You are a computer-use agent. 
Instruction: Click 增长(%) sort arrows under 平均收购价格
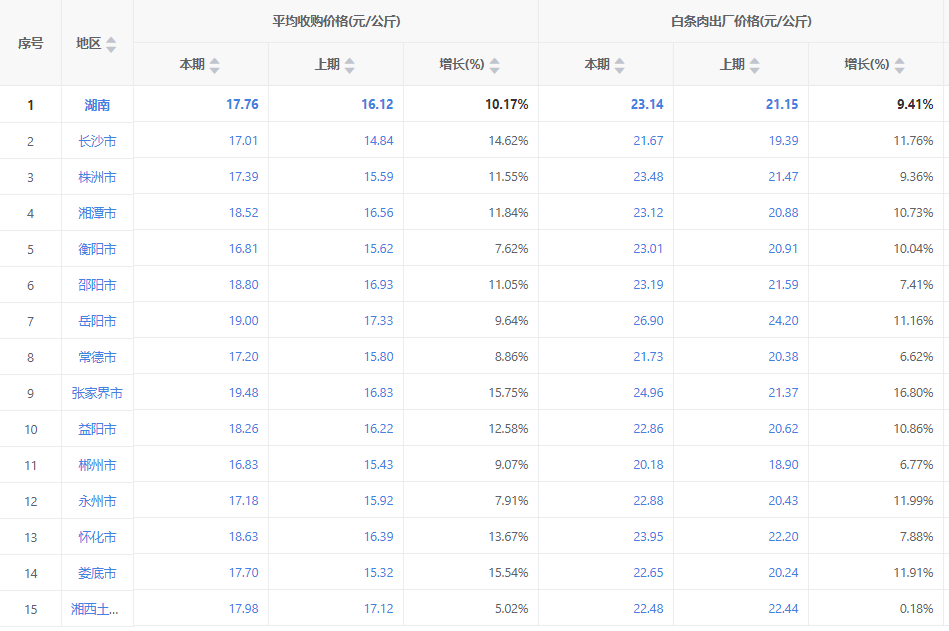point(494,65)
